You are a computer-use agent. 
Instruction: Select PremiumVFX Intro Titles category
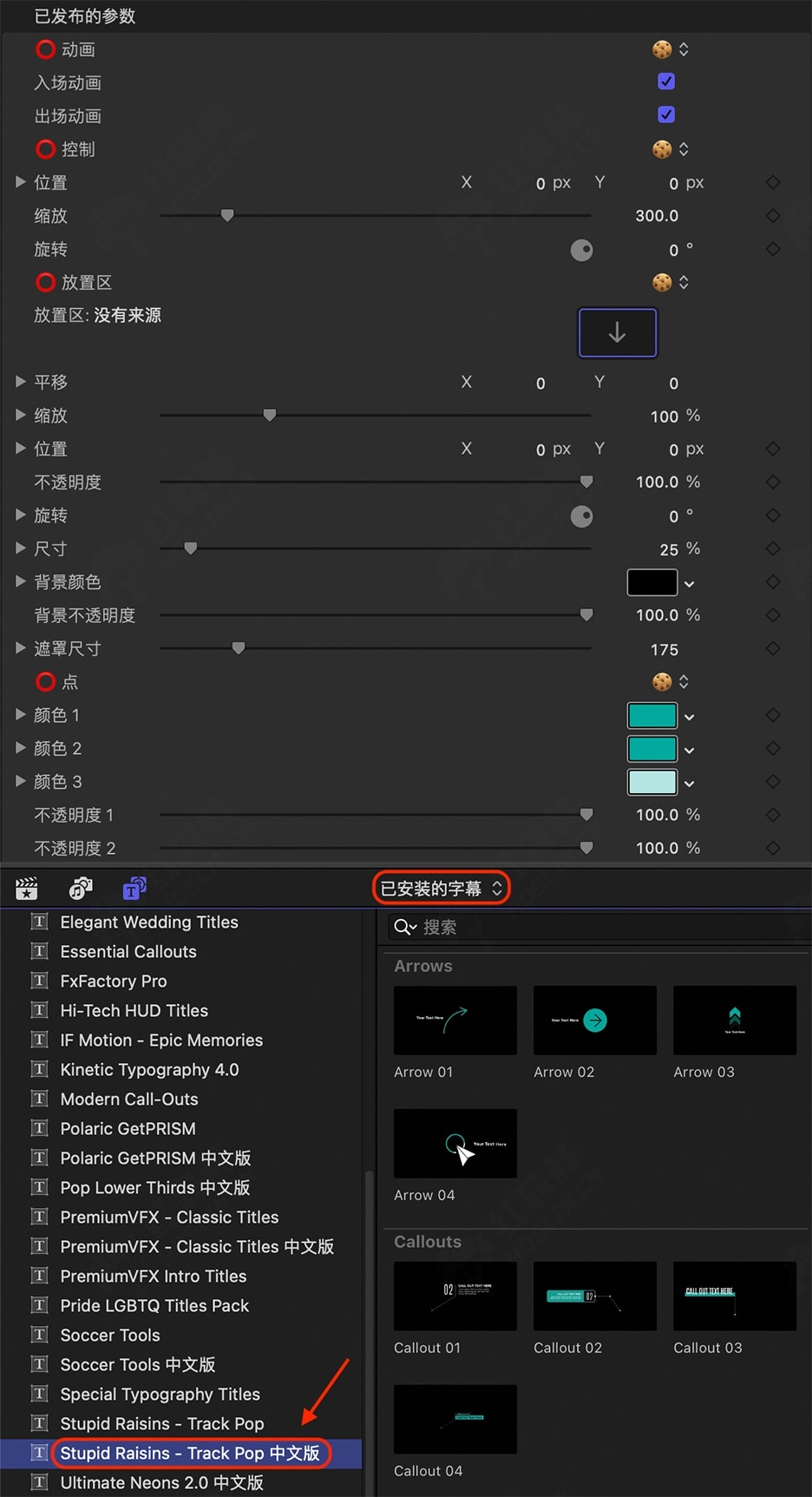[x=154, y=1276]
